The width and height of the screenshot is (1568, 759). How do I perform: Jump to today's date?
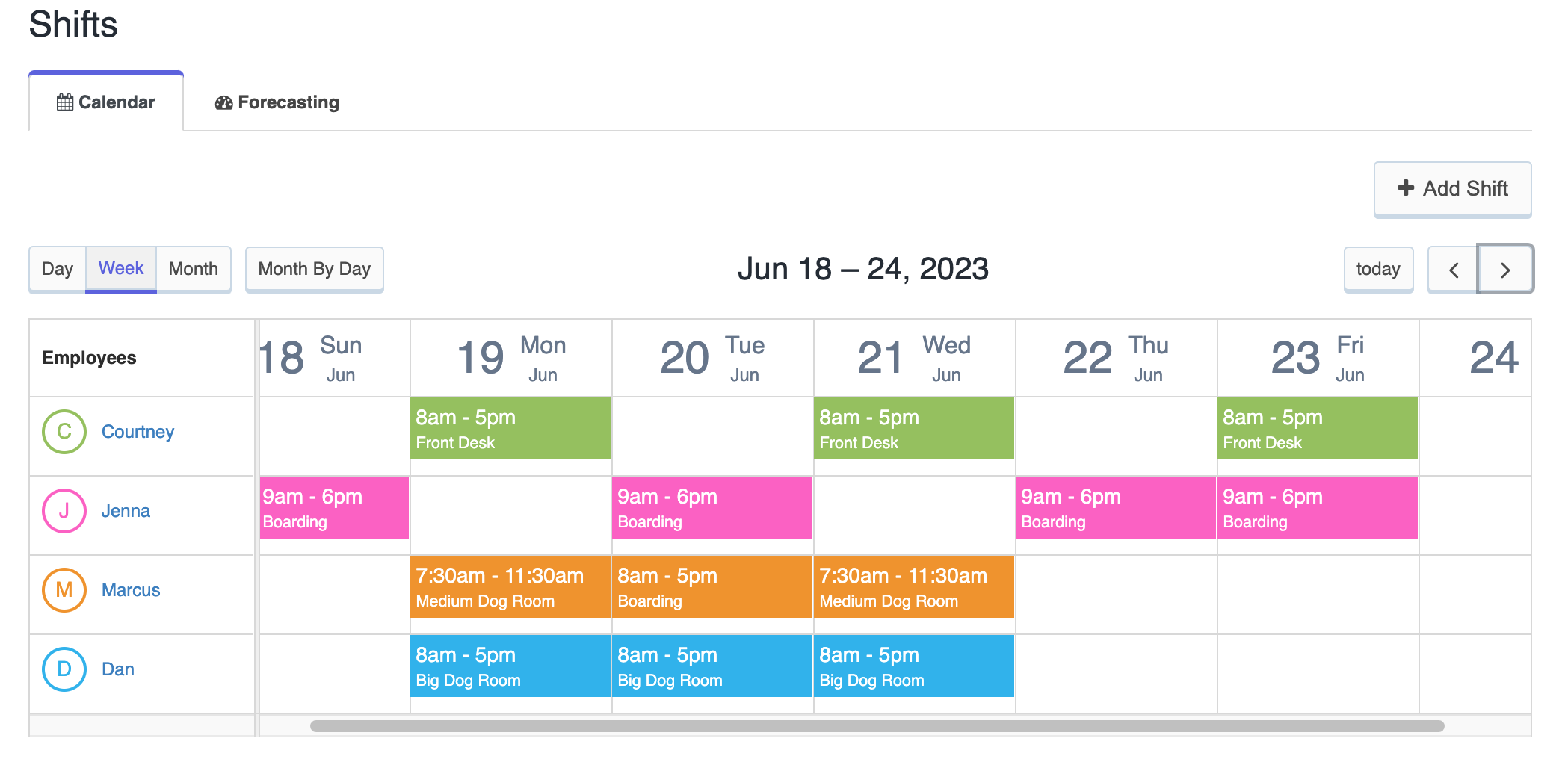(1378, 270)
